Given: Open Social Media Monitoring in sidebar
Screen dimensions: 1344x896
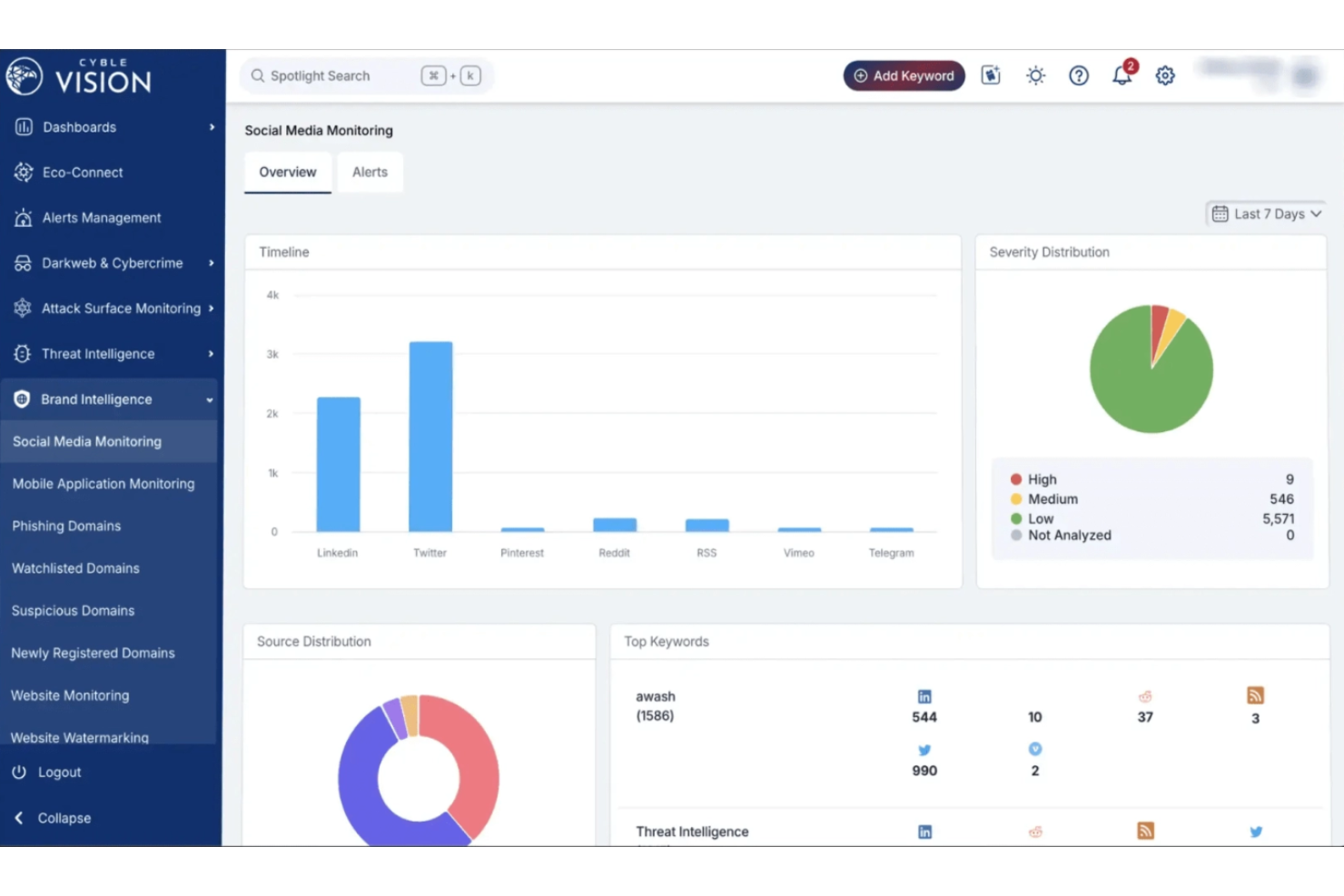Looking at the screenshot, I should (109, 441).
